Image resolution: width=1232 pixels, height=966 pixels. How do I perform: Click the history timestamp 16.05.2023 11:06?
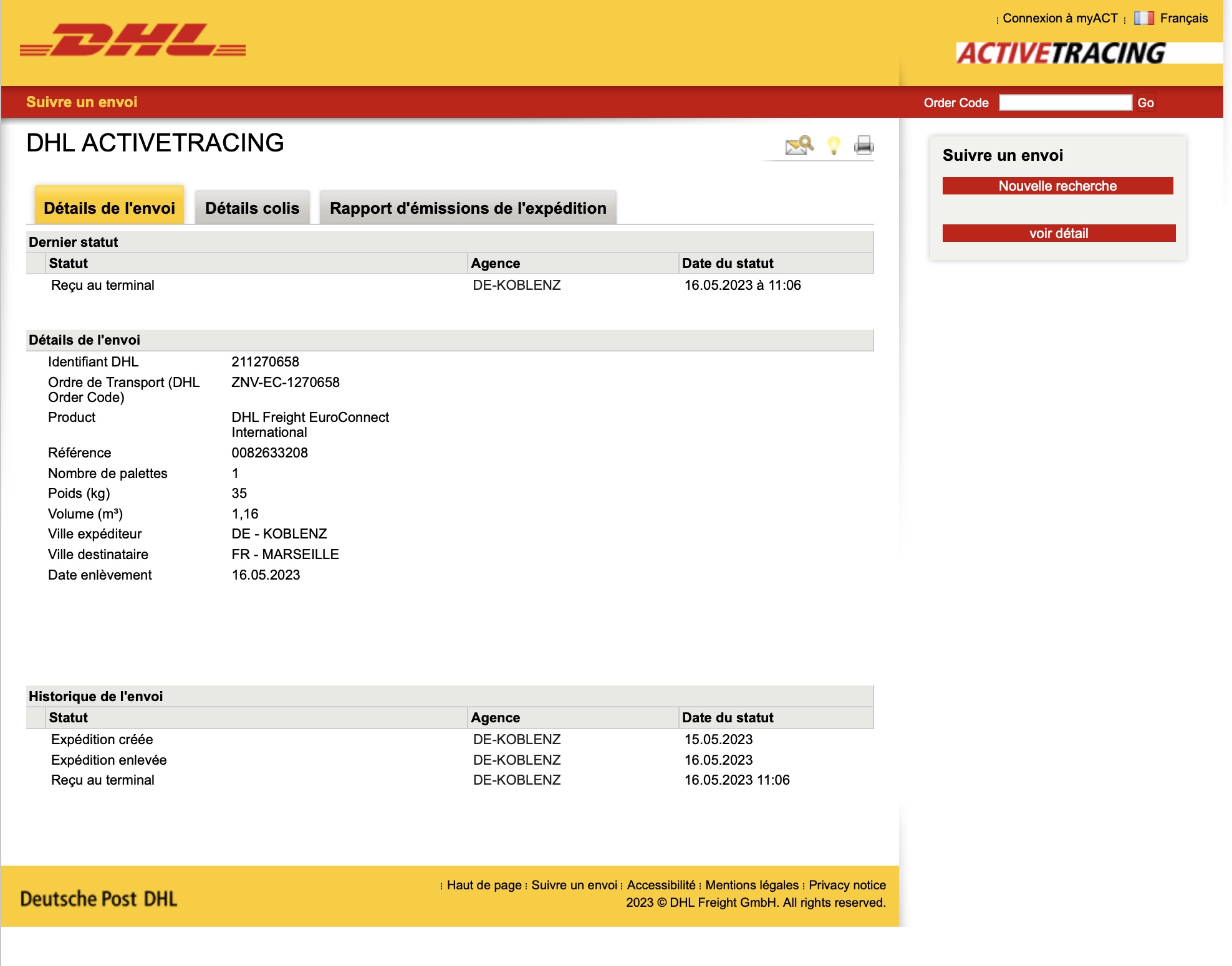[737, 780]
